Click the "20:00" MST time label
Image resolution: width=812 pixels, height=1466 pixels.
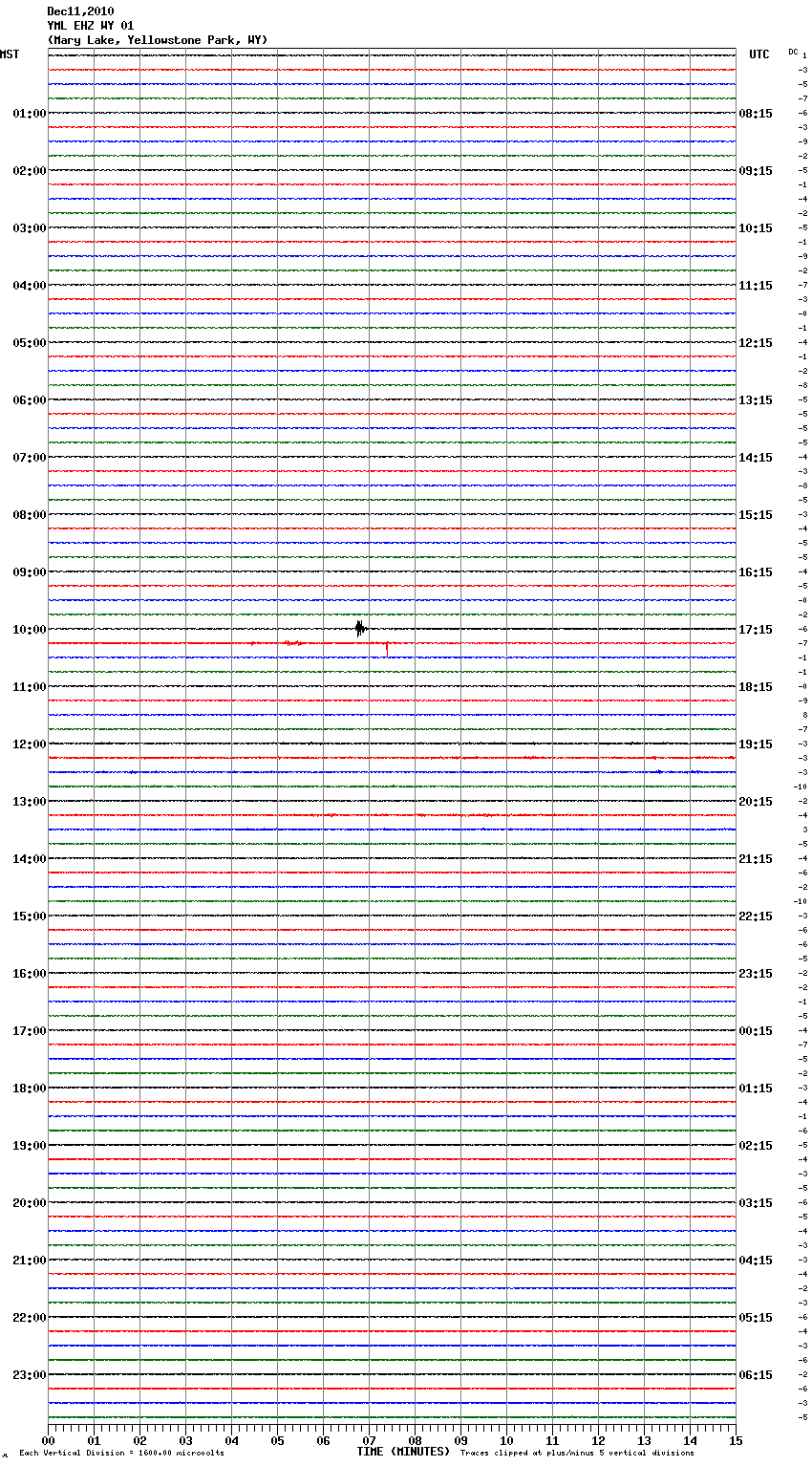click(x=29, y=1203)
